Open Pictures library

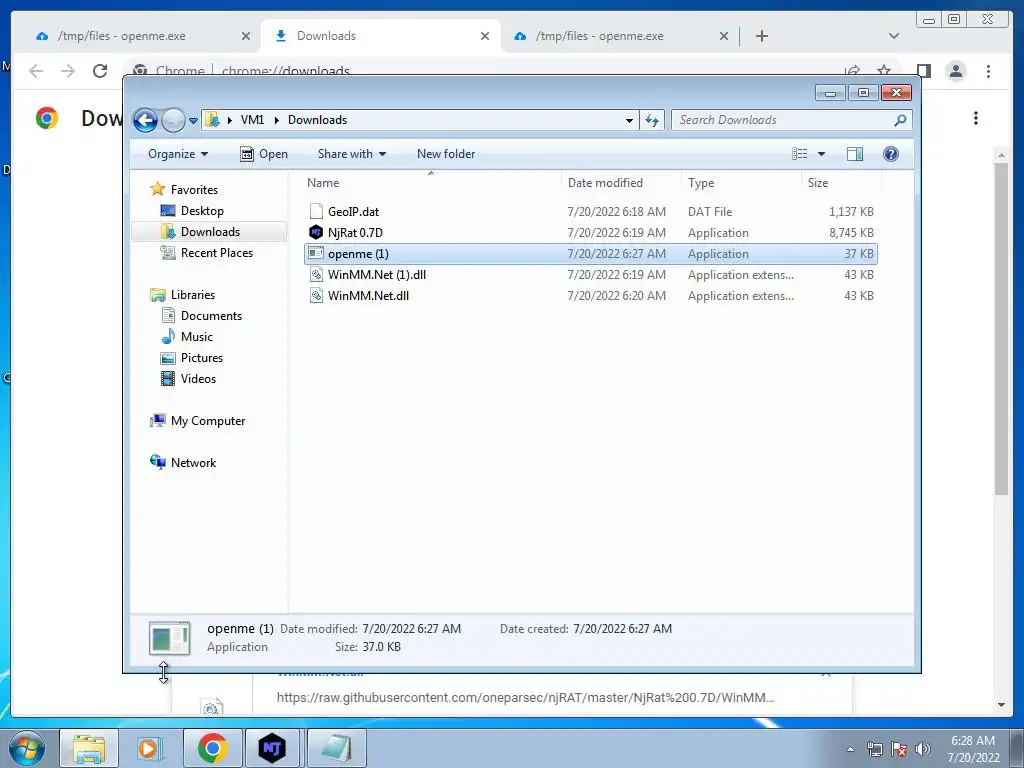point(202,358)
